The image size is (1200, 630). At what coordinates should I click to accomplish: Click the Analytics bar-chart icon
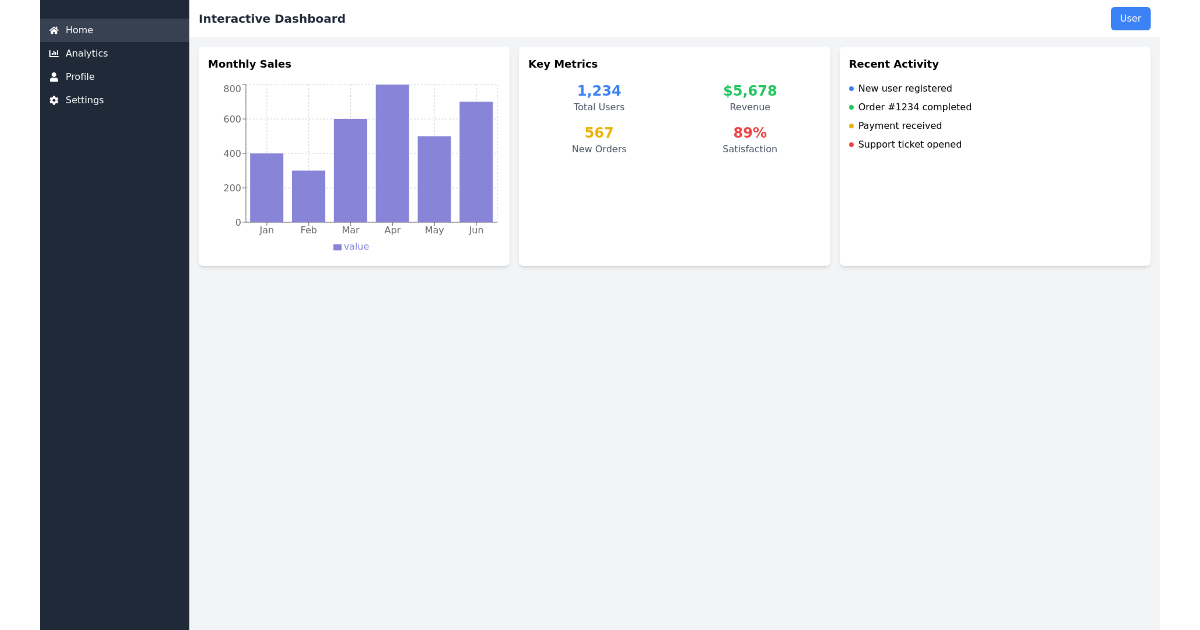point(53,53)
